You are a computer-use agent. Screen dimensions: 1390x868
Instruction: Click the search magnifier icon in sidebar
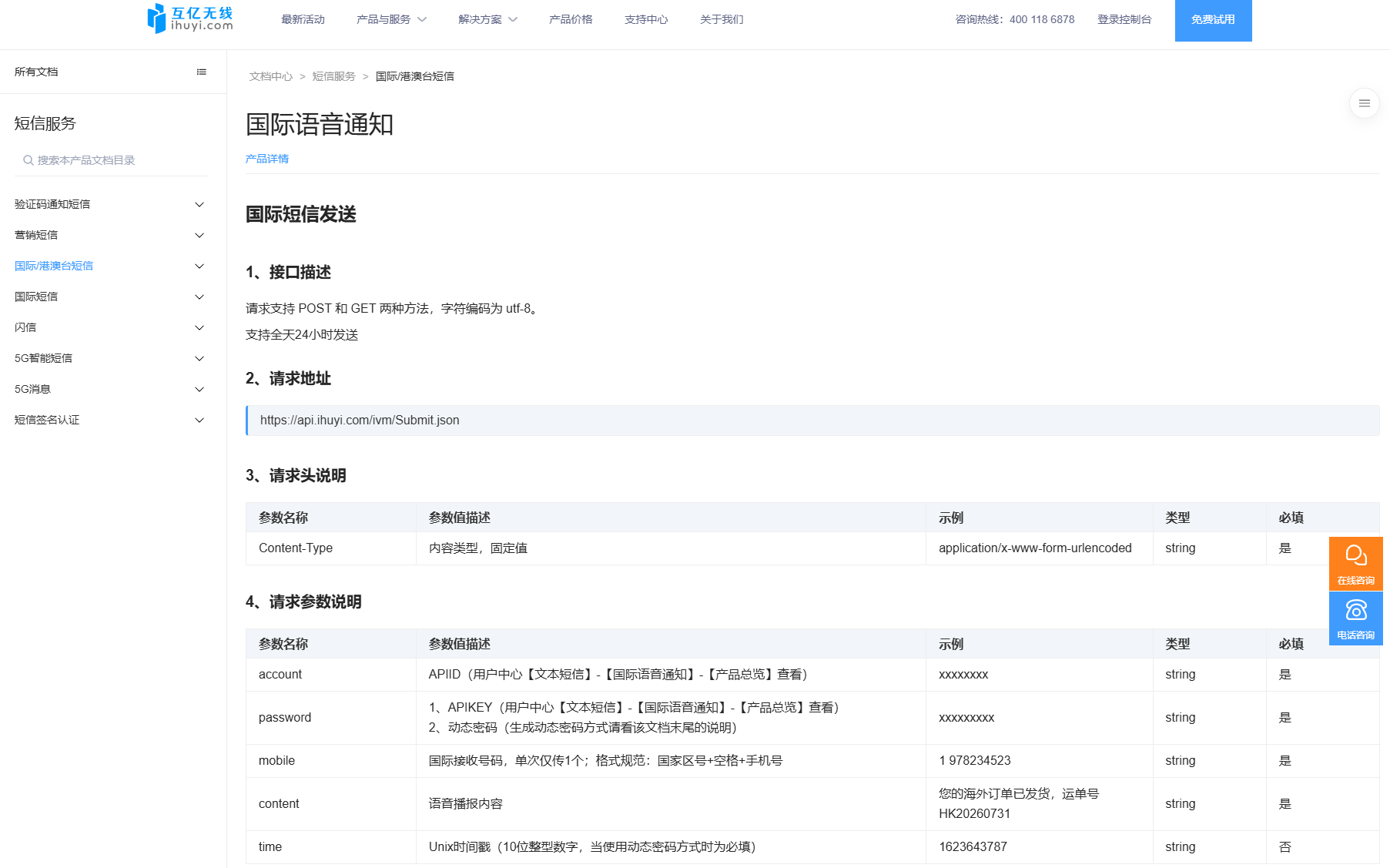[28, 160]
